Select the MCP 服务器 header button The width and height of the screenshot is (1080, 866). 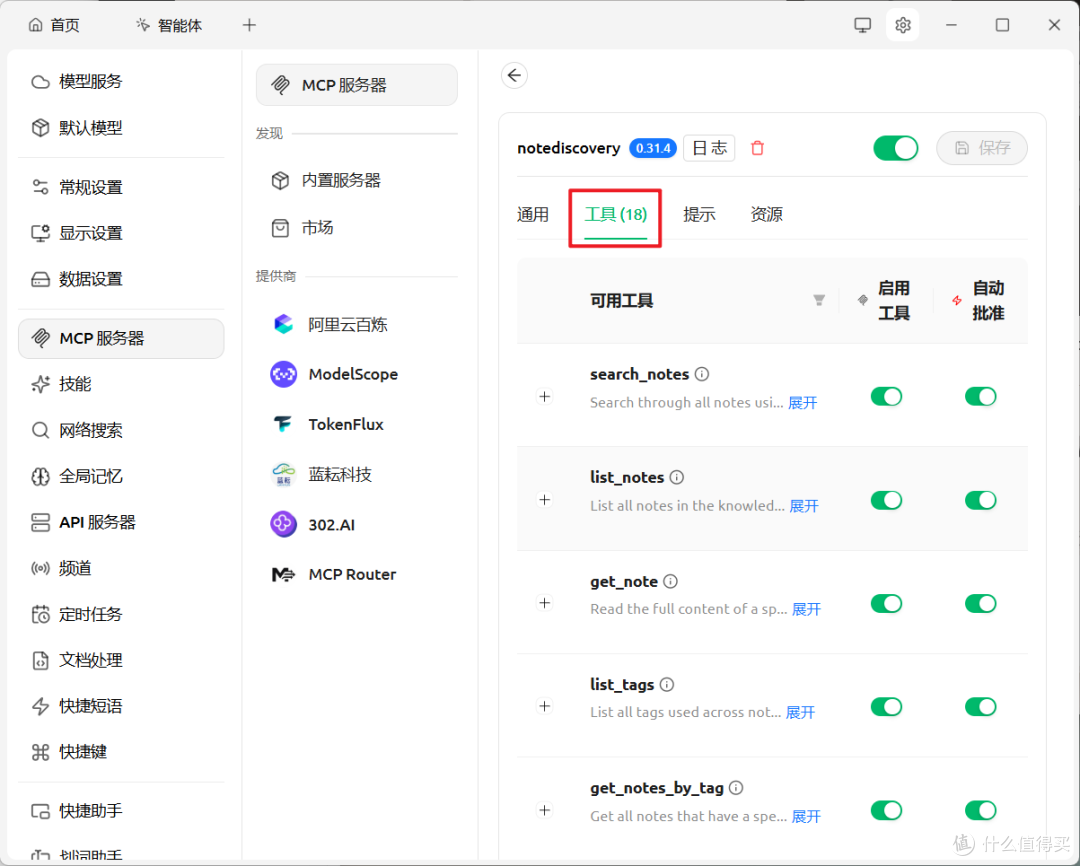tap(357, 85)
